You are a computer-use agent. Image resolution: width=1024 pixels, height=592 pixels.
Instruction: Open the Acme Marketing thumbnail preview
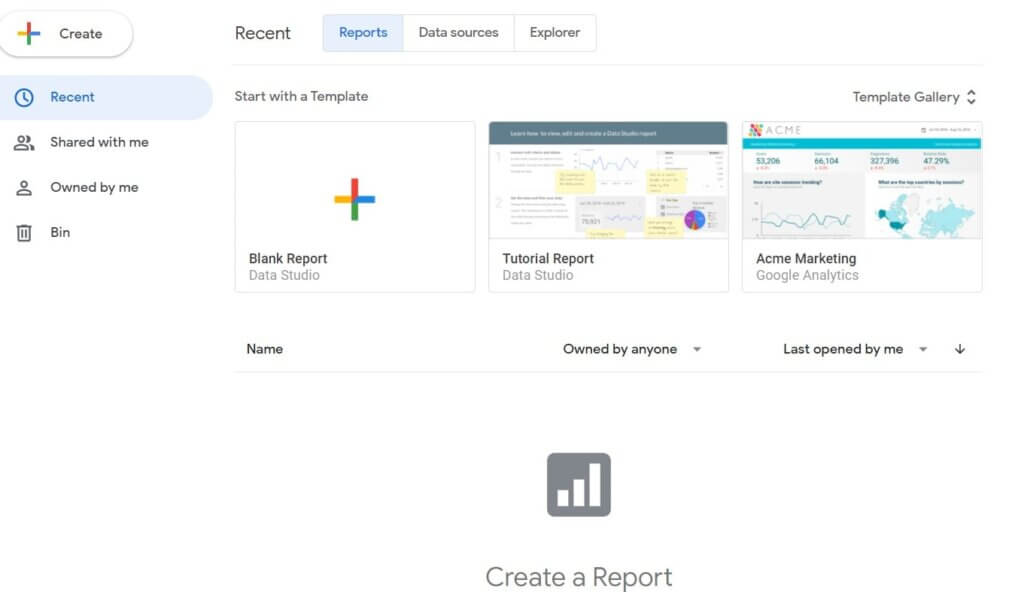pyautogui.click(x=862, y=180)
